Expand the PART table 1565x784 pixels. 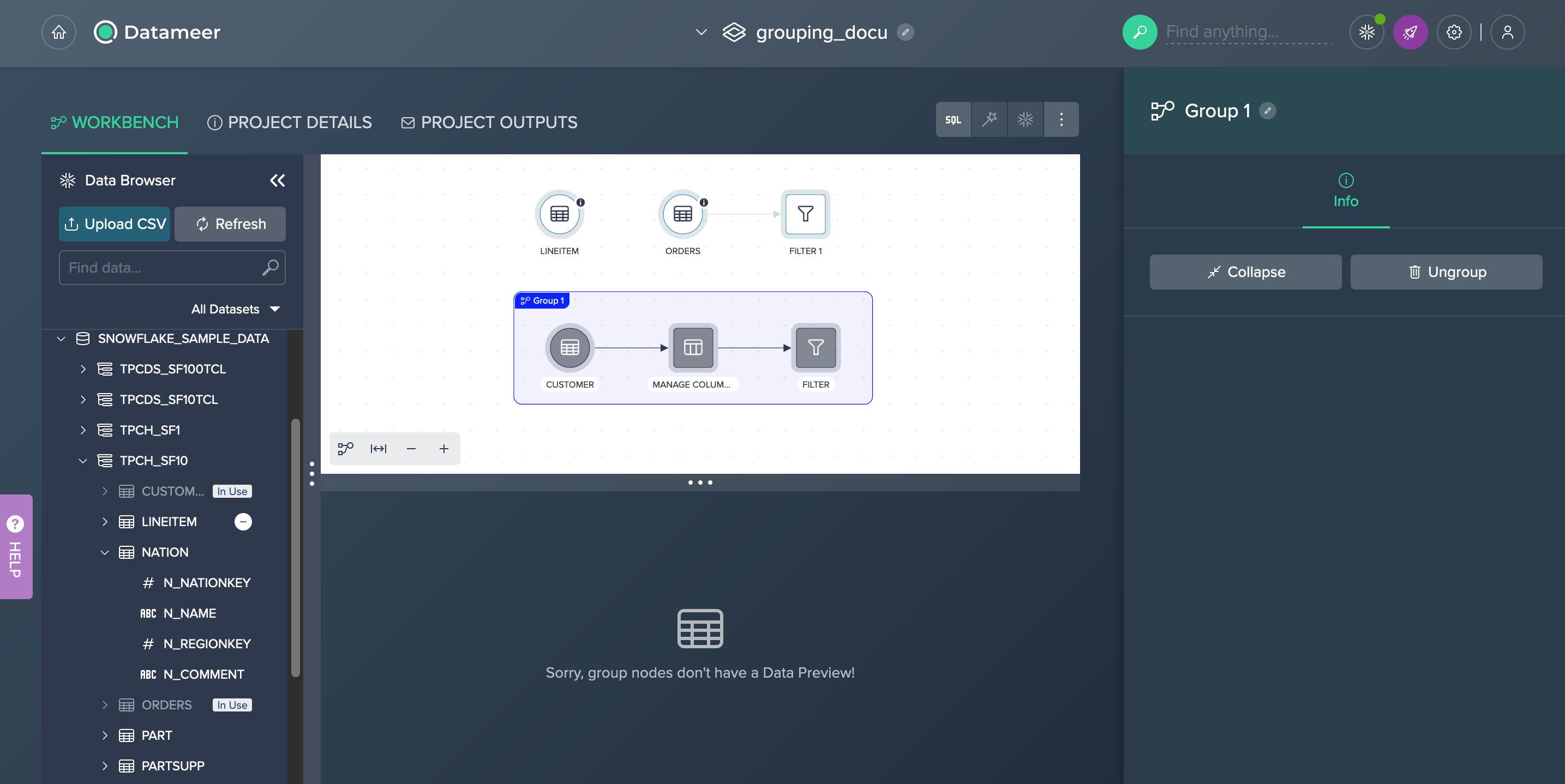[x=105, y=735]
